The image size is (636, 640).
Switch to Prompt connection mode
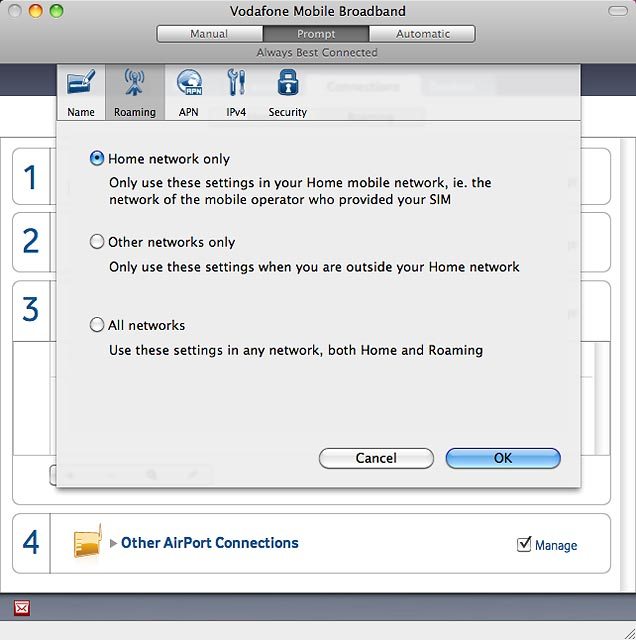click(x=316, y=34)
